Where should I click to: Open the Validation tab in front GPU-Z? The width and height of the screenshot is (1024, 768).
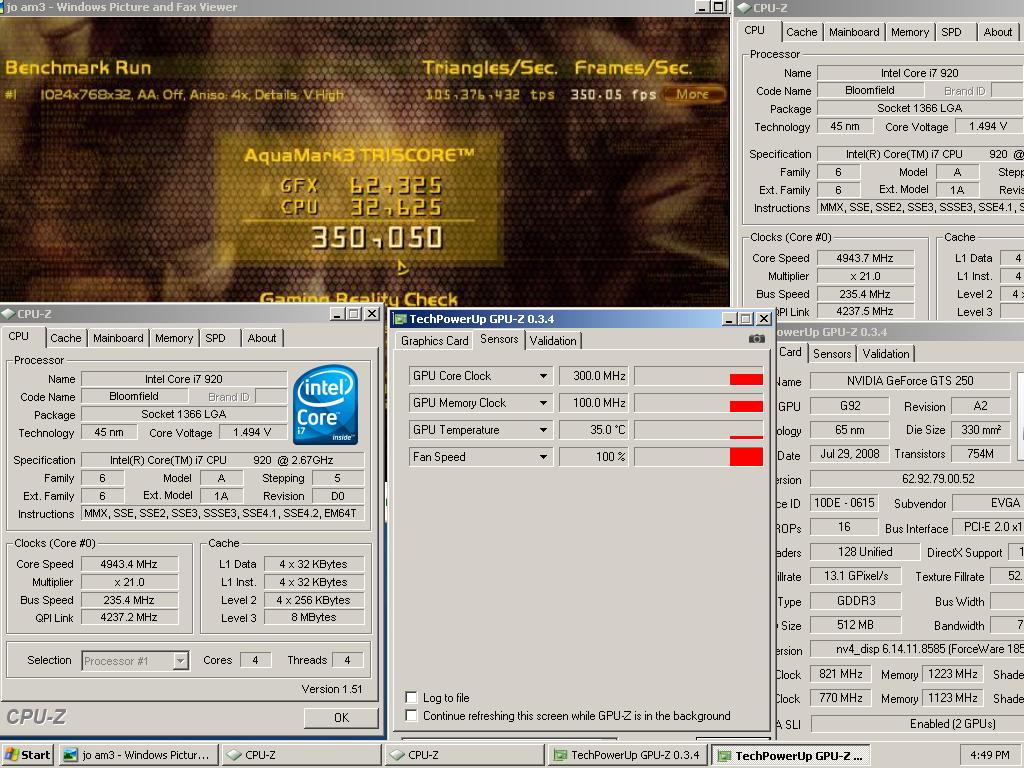click(553, 340)
